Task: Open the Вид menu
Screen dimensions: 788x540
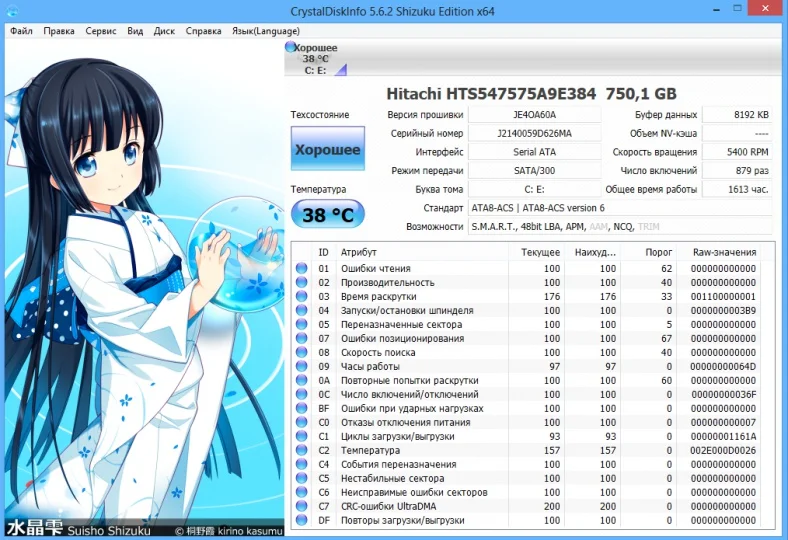Action: coord(135,31)
